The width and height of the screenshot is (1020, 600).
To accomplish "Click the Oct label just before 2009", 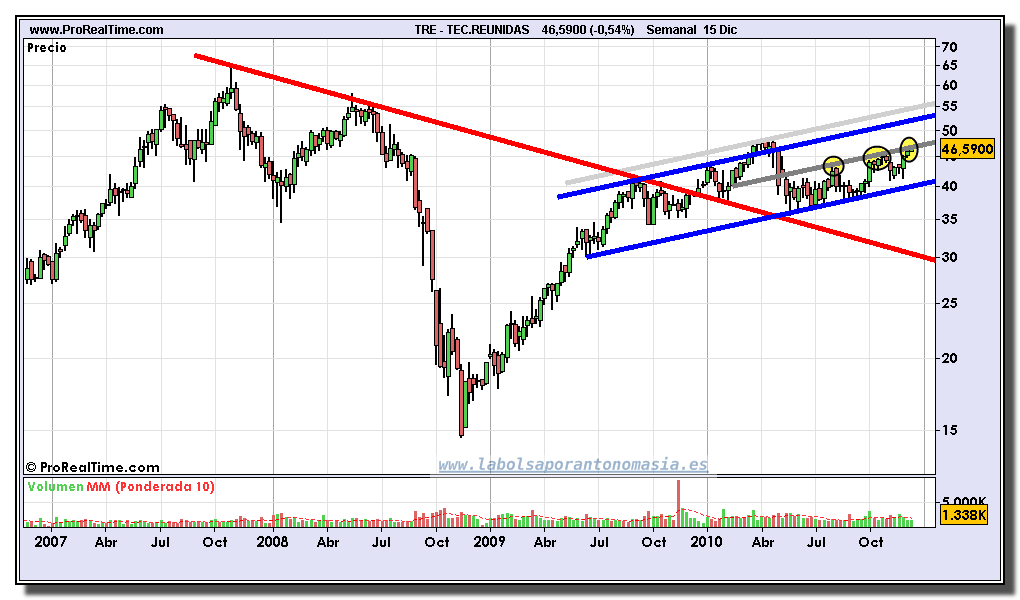I will coord(437,542).
